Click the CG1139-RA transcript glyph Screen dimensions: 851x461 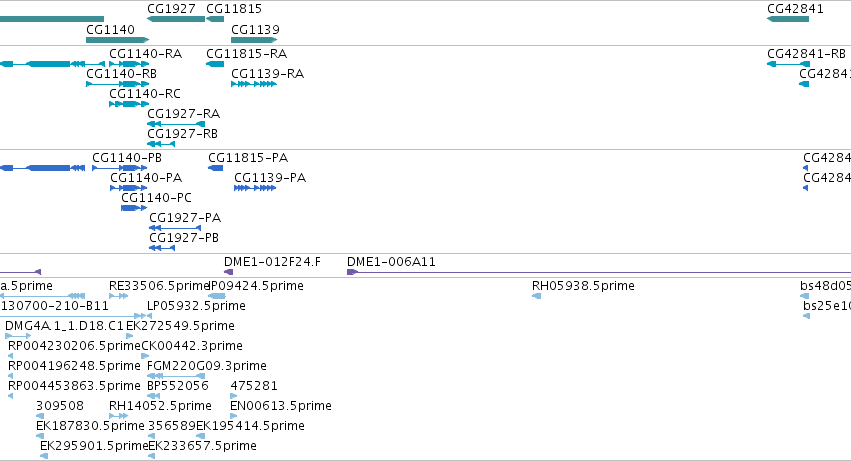[254, 84]
